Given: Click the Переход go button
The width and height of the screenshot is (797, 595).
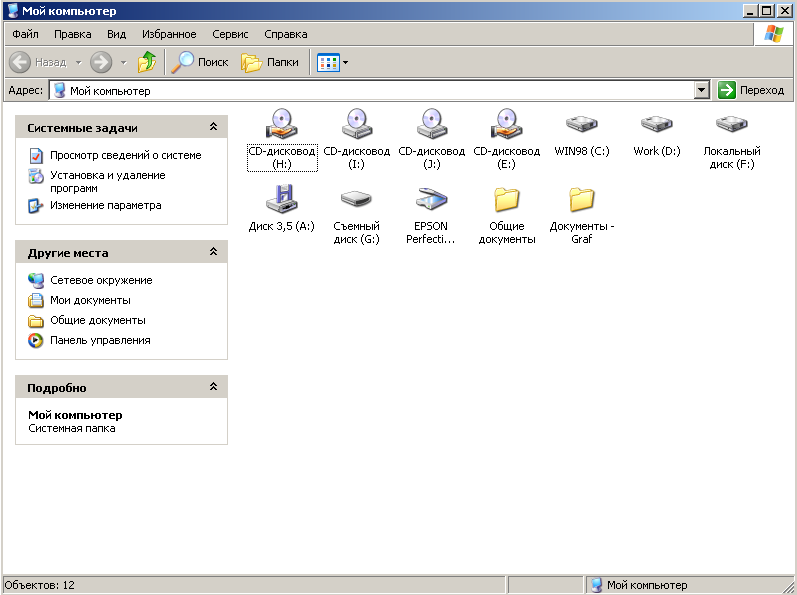Looking at the screenshot, I should click(x=751, y=90).
